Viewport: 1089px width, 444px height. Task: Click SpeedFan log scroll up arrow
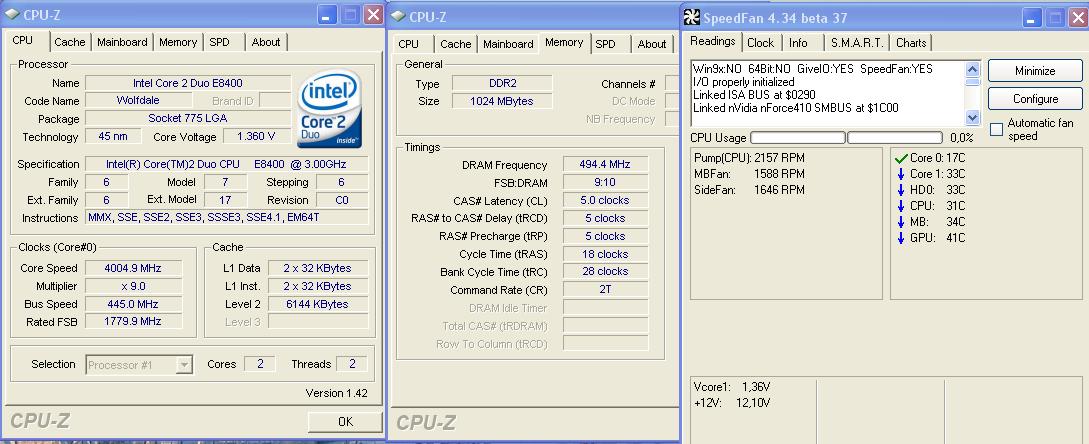click(x=972, y=69)
